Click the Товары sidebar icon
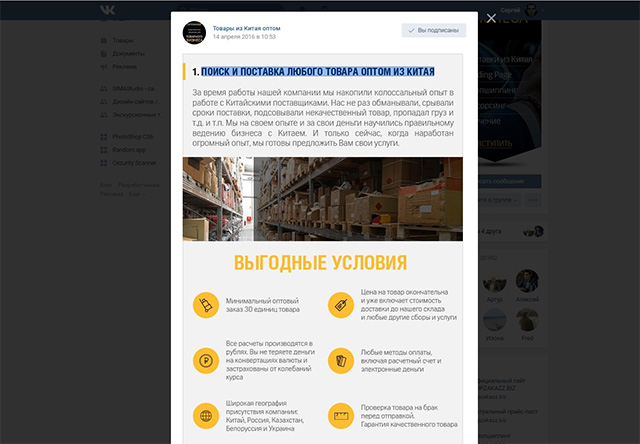 coord(104,40)
